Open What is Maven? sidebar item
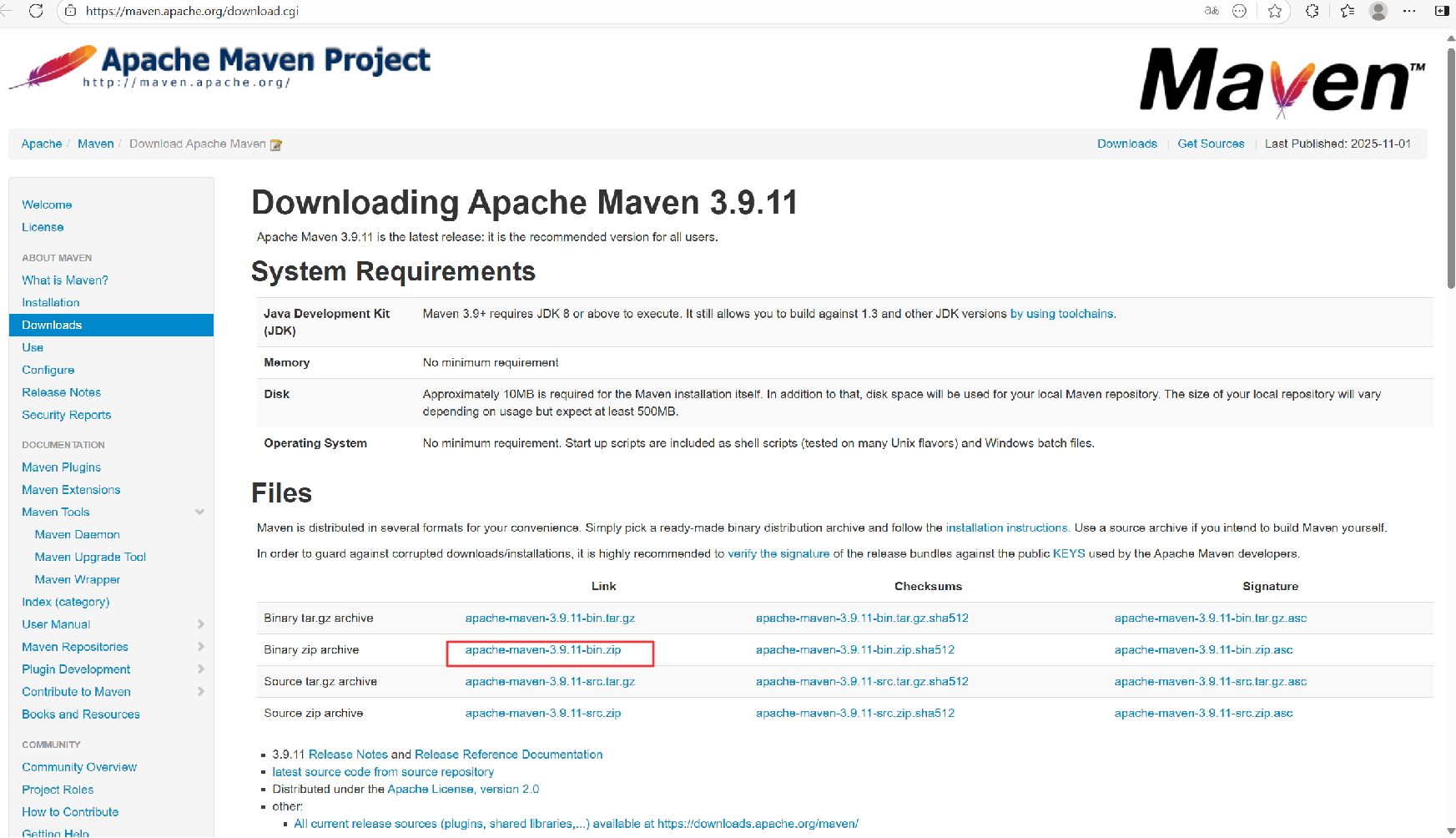 pos(65,280)
